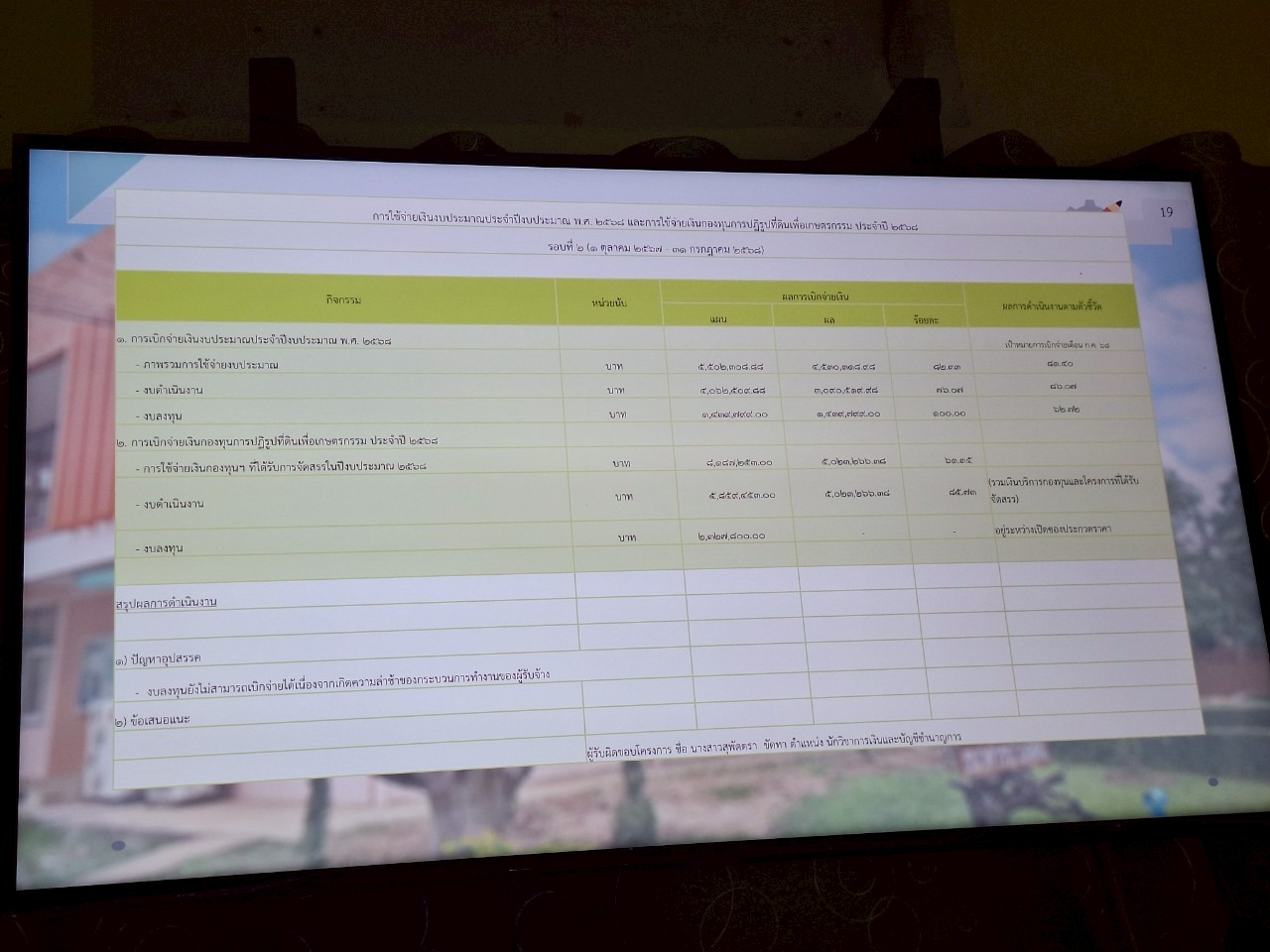Viewport: 1270px width, 952px height.
Task: Select the ร้อยละ sub-column header
Action: click(924, 319)
